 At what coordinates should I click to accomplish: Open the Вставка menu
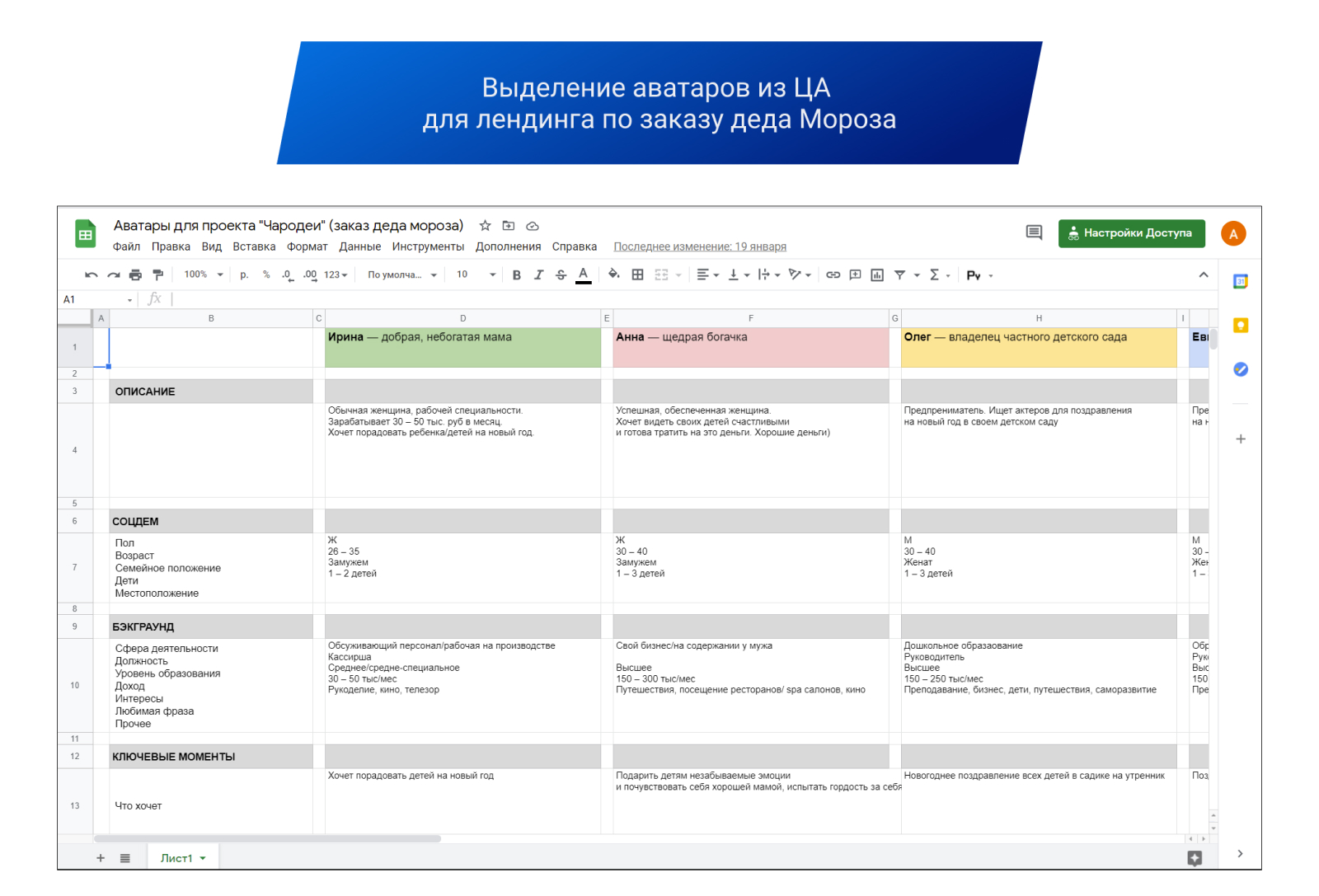coord(254,246)
